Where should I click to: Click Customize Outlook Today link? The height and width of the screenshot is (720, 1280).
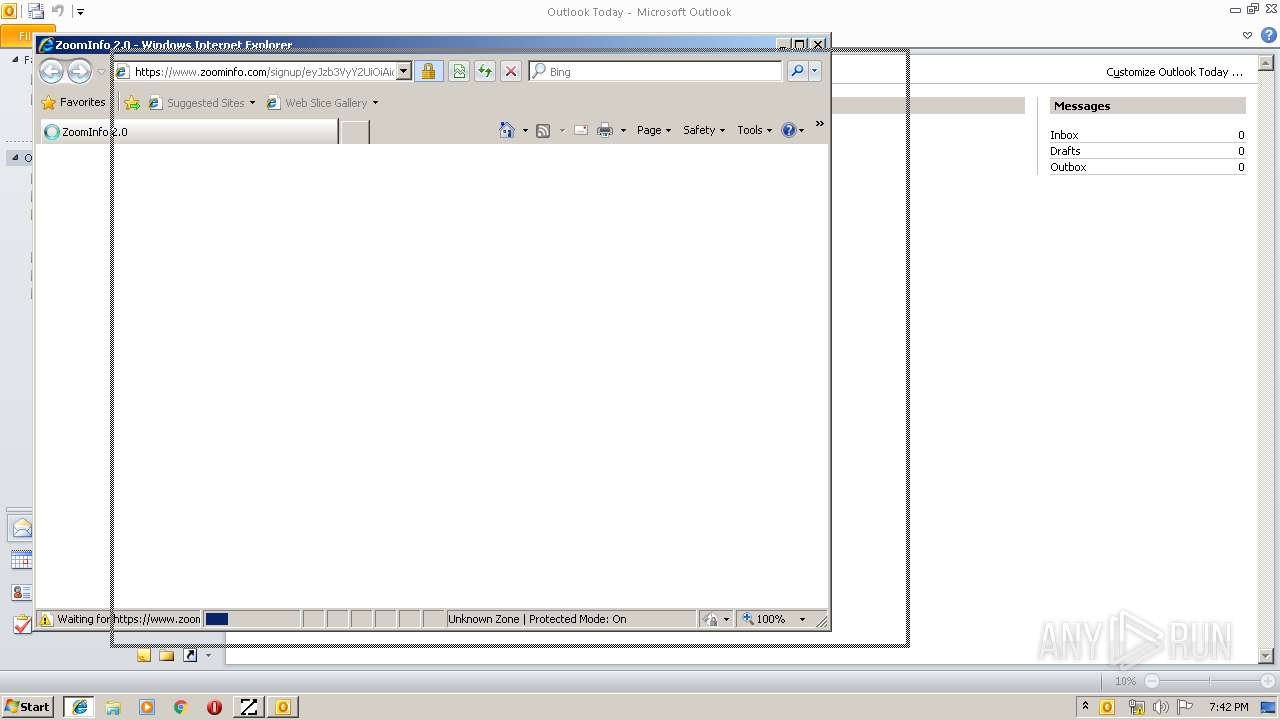[x=1174, y=72]
